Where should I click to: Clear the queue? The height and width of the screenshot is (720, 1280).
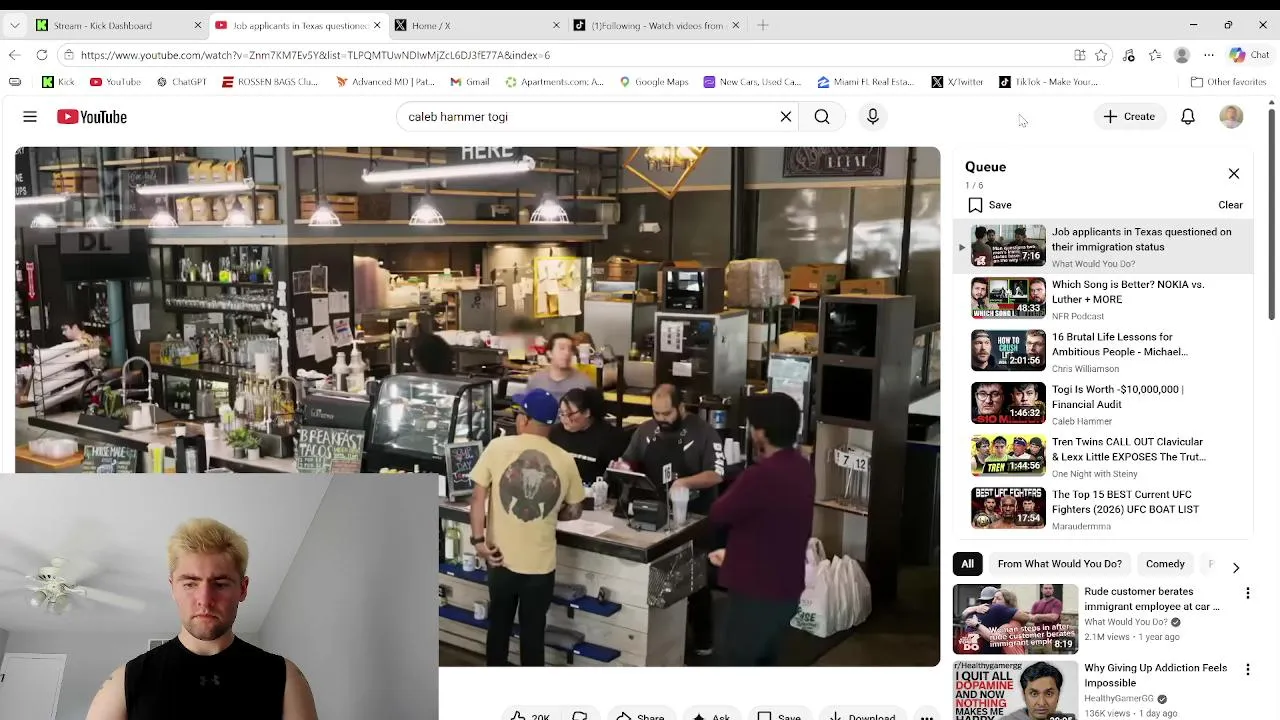(1230, 205)
